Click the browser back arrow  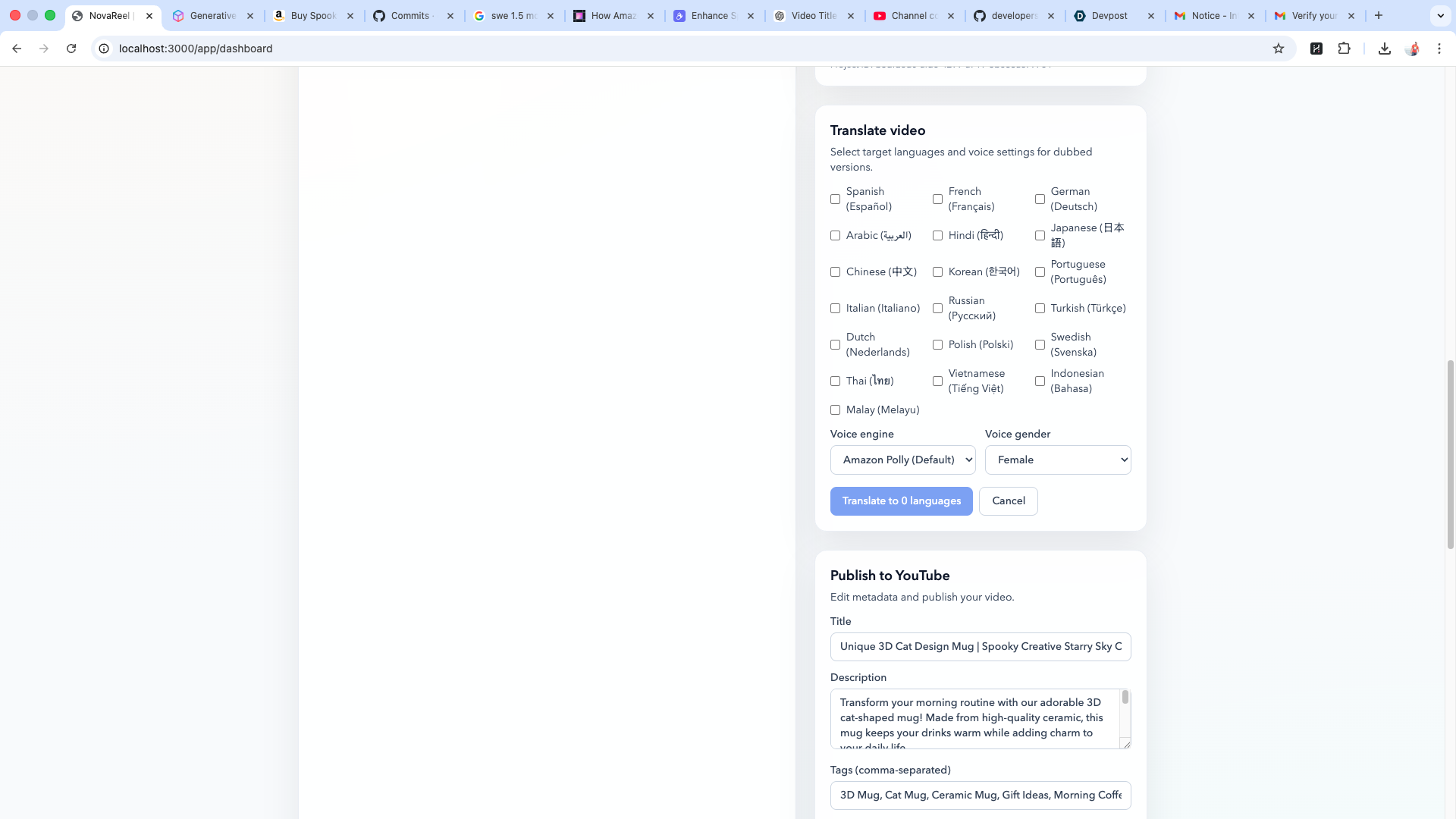17,49
